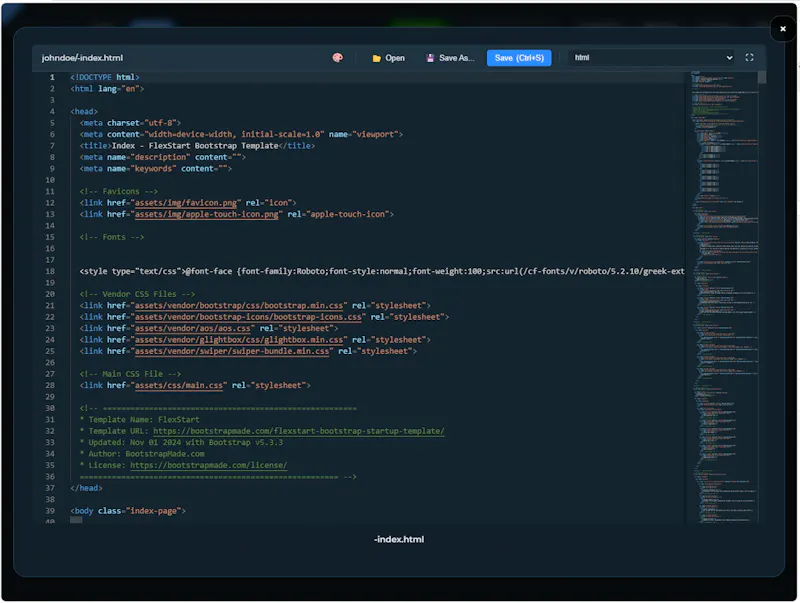The width and height of the screenshot is (800, 603).
Task: Open the color theme palette icon
Action: [337, 58]
